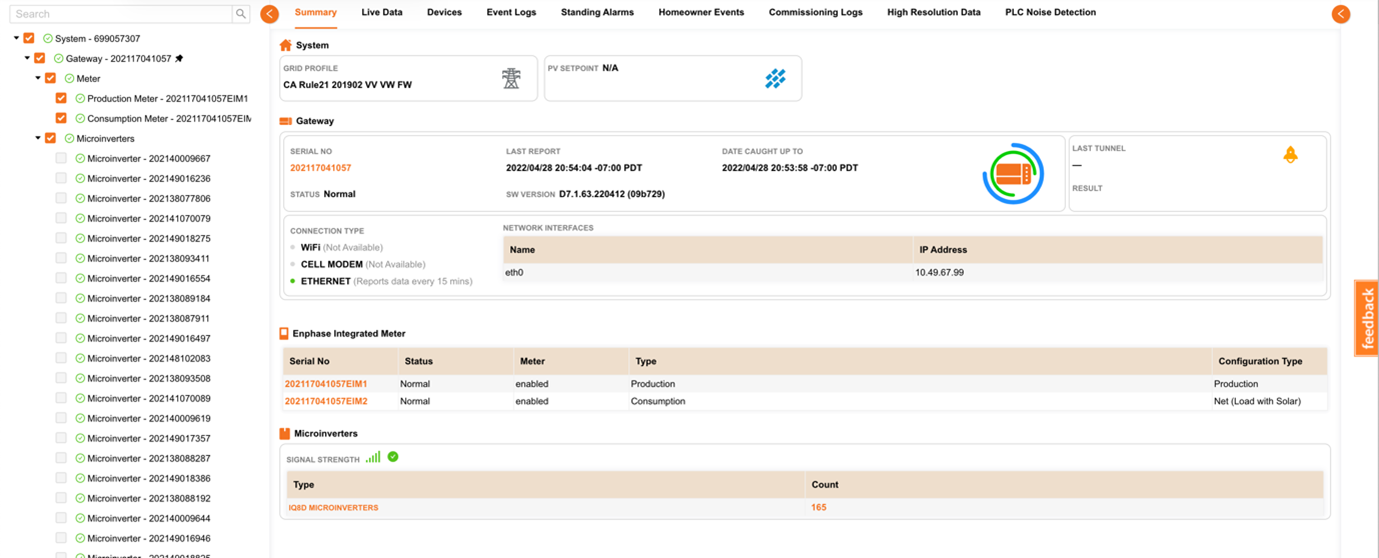This screenshot has height=558, width=1379.
Task: Select Microinverter 202148102083 tree row
Action: click(x=149, y=359)
